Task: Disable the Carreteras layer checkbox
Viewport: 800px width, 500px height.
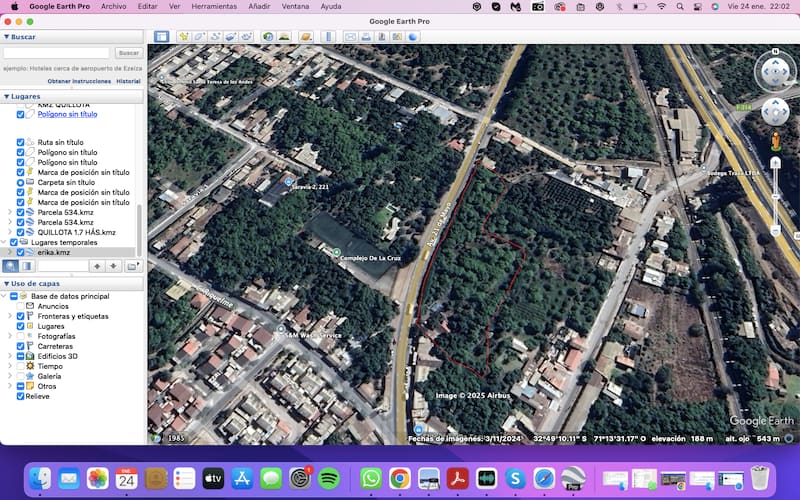Action: (x=20, y=346)
